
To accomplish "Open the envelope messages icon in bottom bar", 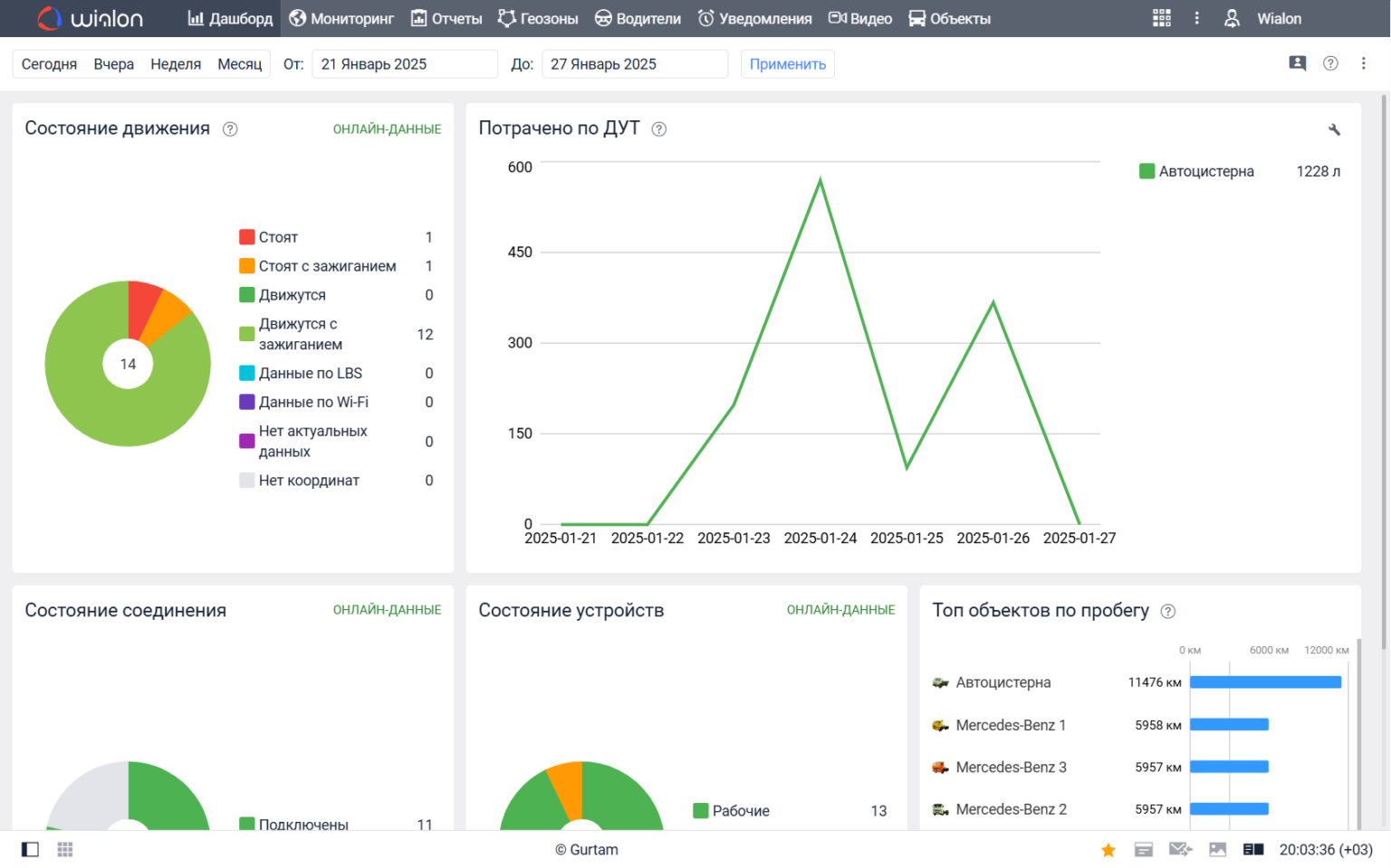I will point(1180,850).
